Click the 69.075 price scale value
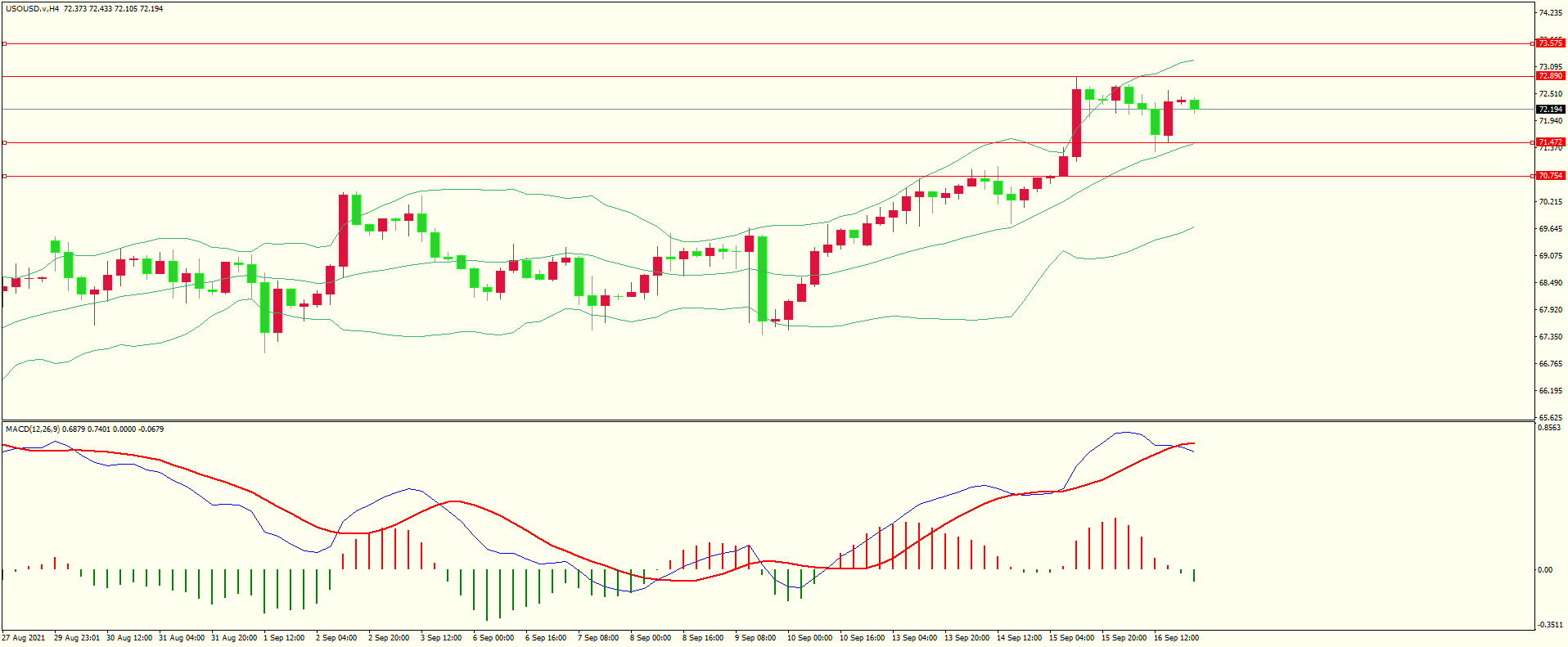1568x647 pixels. coord(1551,256)
